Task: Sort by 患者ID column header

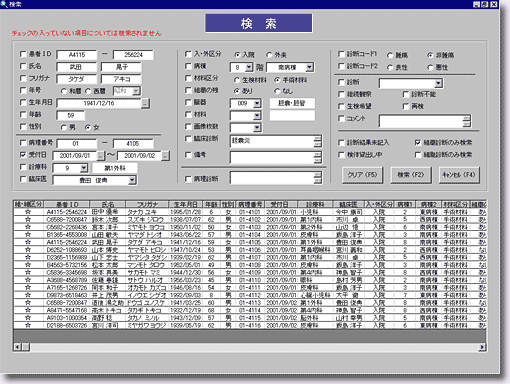Action: pyautogui.click(x=67, y=204)
